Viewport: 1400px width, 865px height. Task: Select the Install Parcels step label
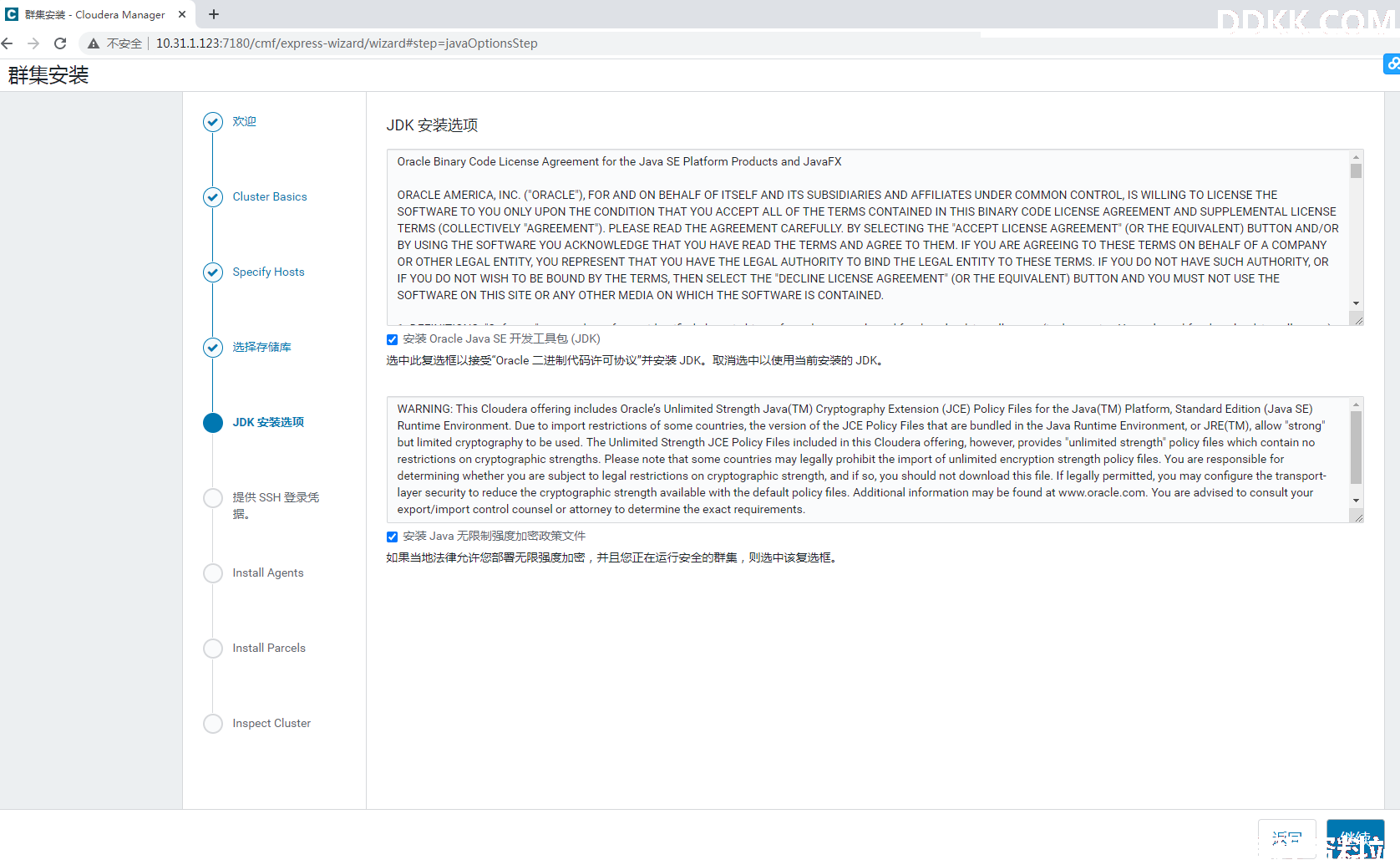(269, 649)
